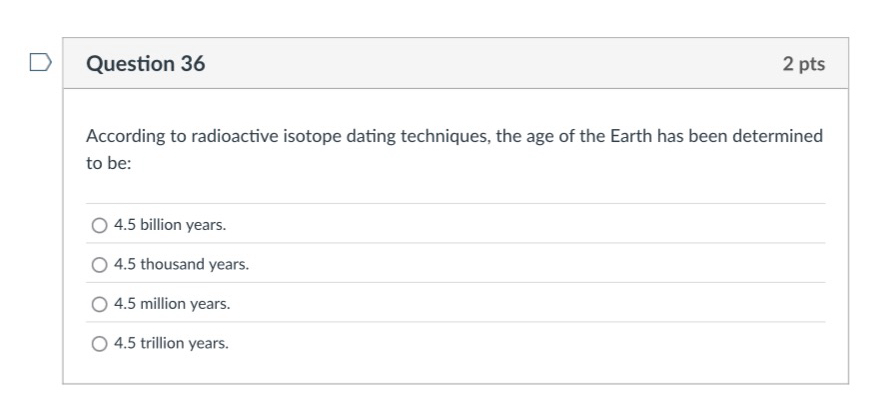Click the '4.5 trillion years.' answer text
Image resolution: width=883 pixels, height=409 pixels.
coord(171,344)
